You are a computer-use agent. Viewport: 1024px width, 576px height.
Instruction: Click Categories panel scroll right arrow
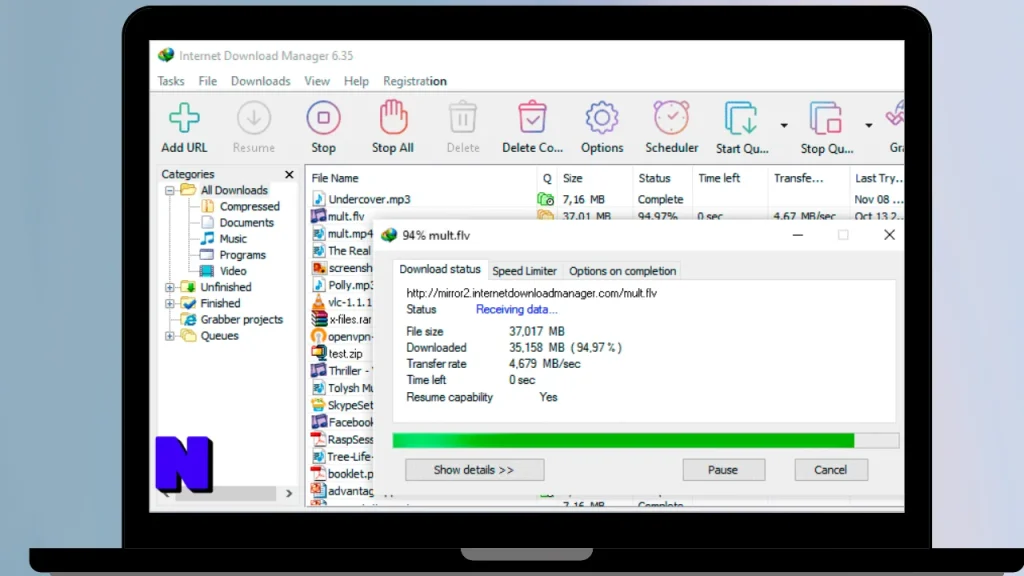pos(289,494)
